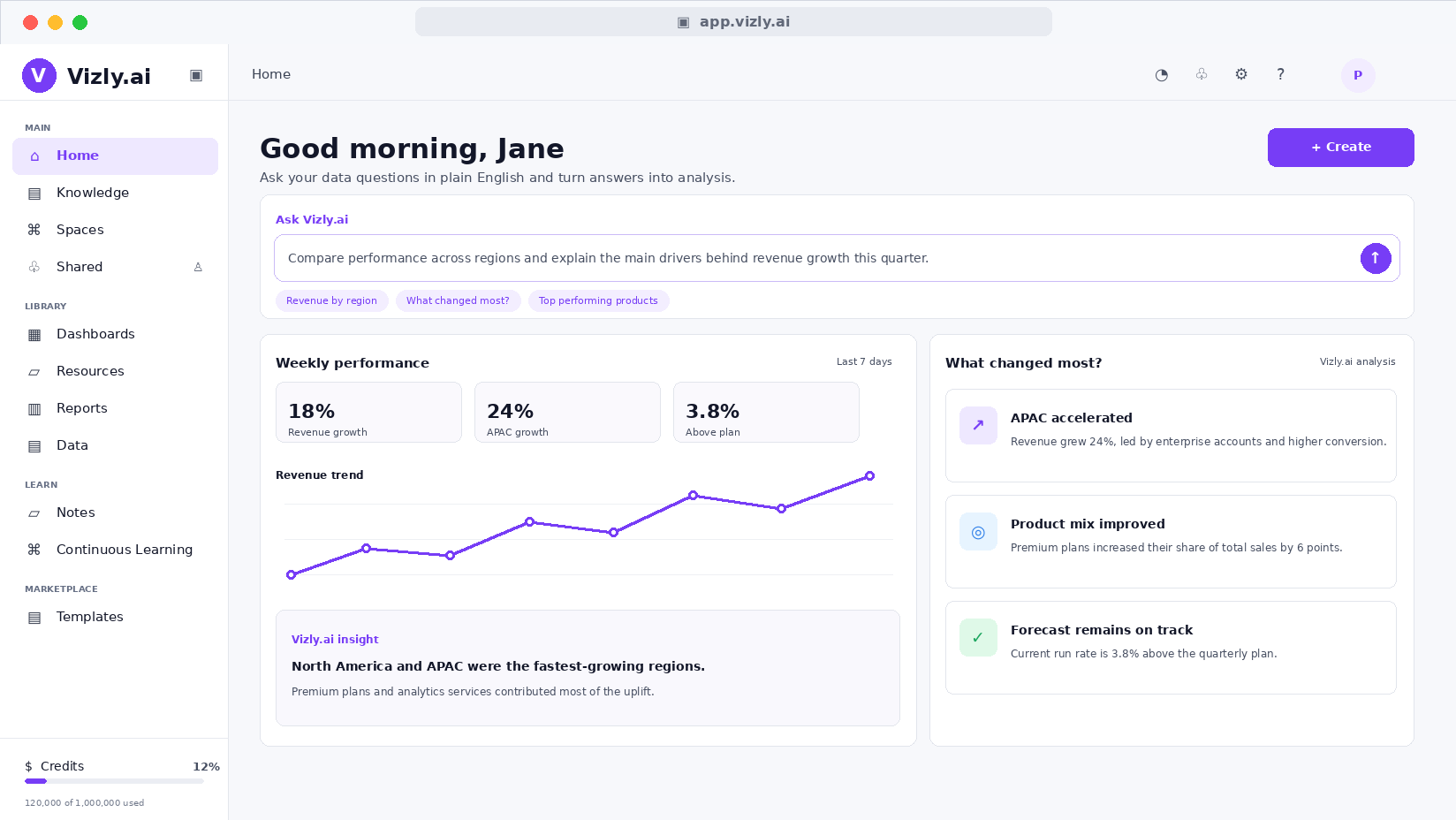This screenshot has width=1456, height=820.
Task: Submit the question with the arrow button
Action: click(x=1376, y=258)
